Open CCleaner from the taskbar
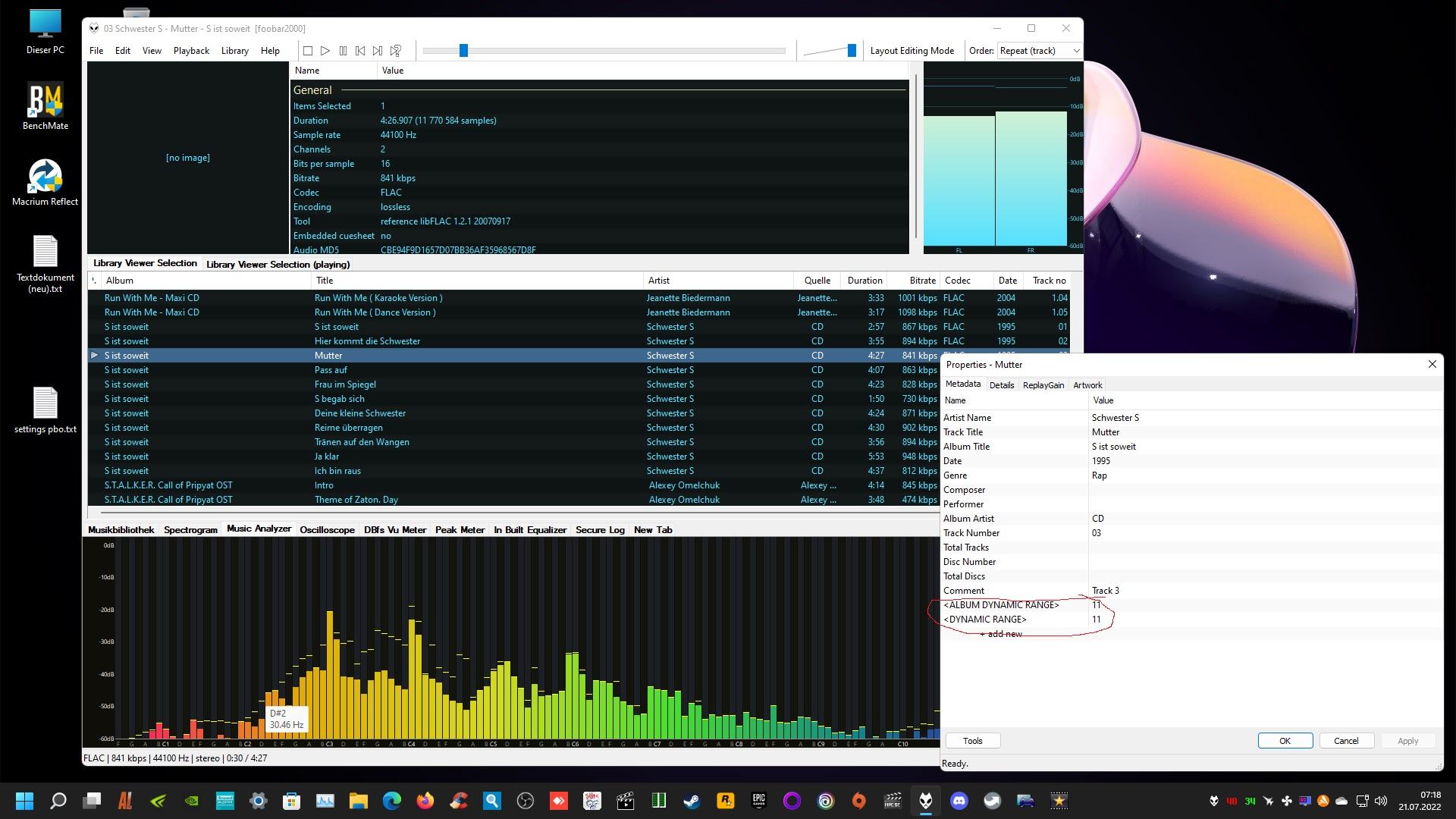 point(458,801)
